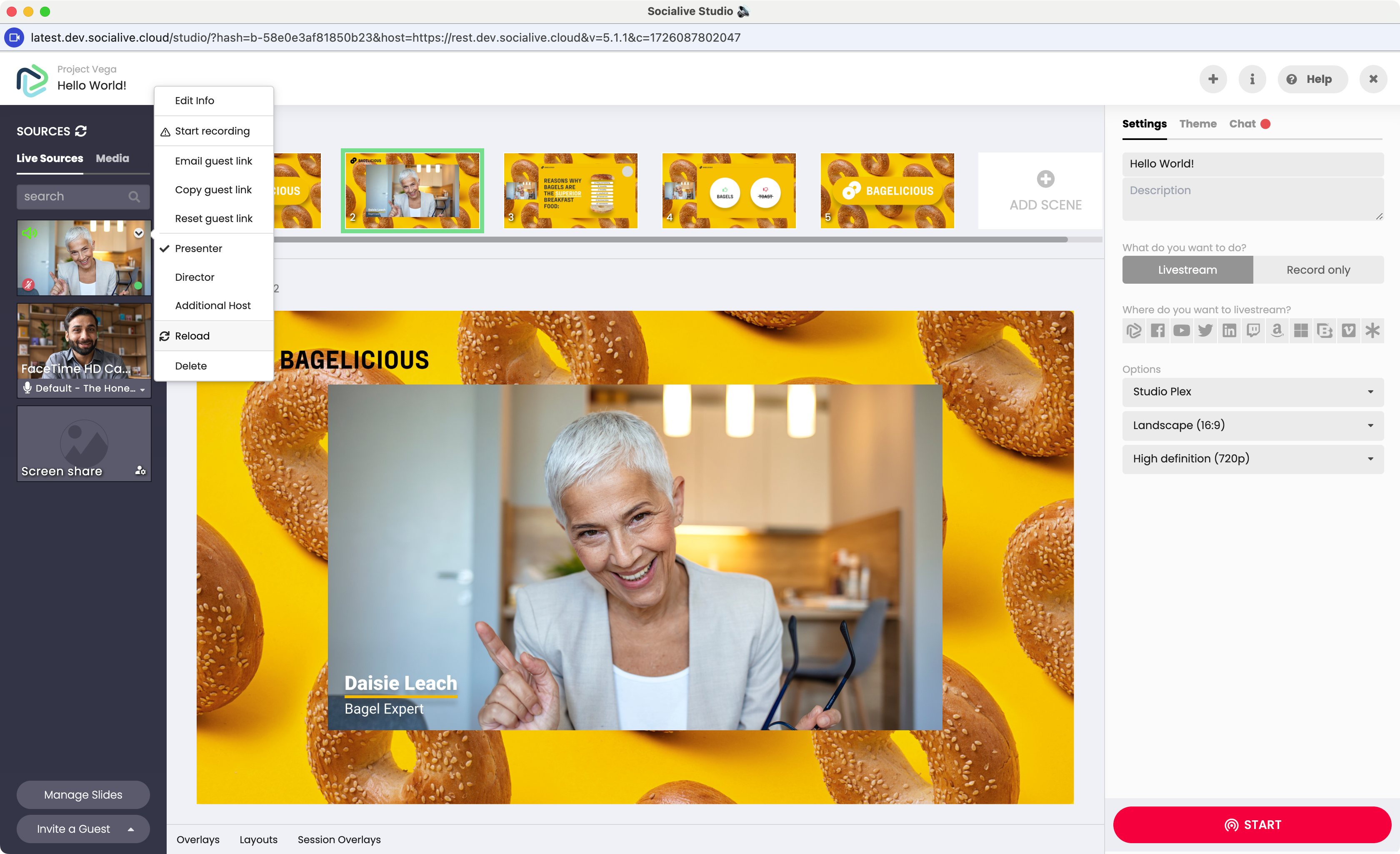The height and width of the screenshot is (854, 1400).
Task: Select Twitch as livestream destination
Action: pyautogui.click(x=1253, y=331)
